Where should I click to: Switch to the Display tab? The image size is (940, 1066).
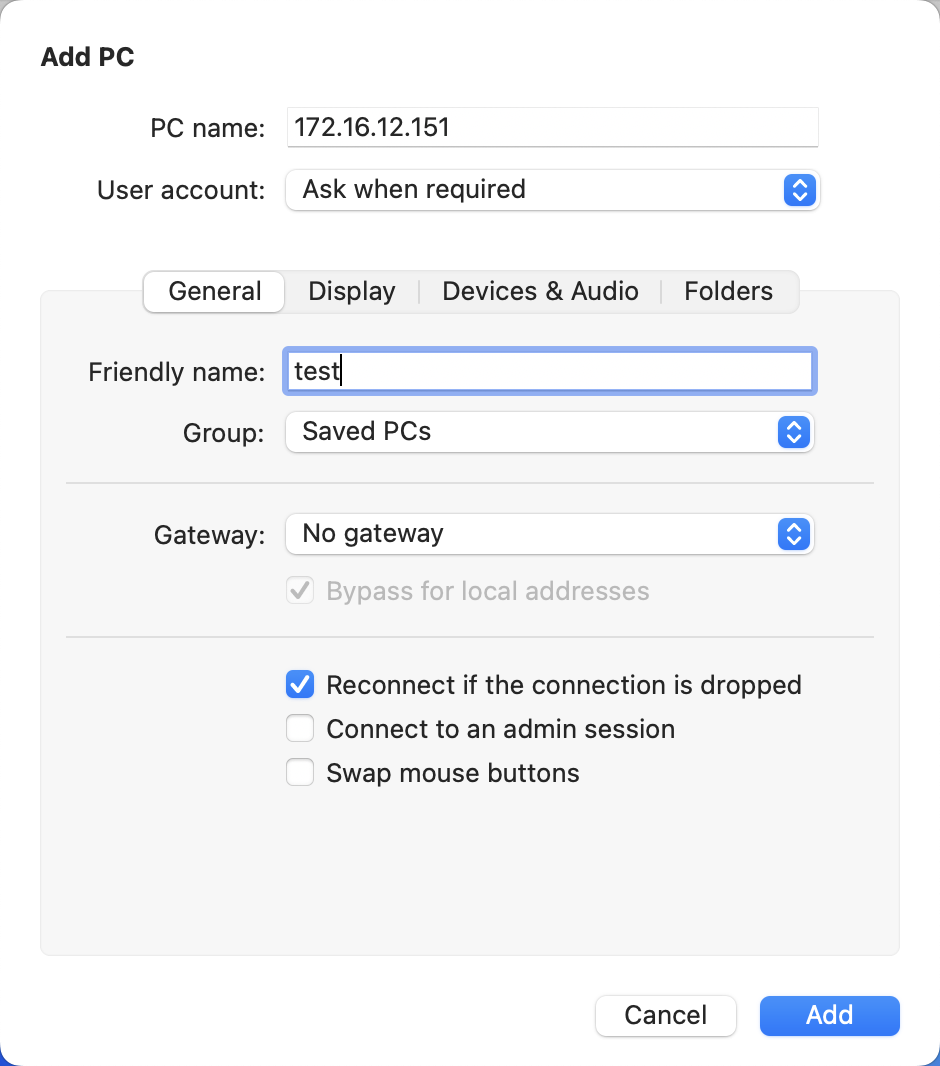click(x=351, y=291)
